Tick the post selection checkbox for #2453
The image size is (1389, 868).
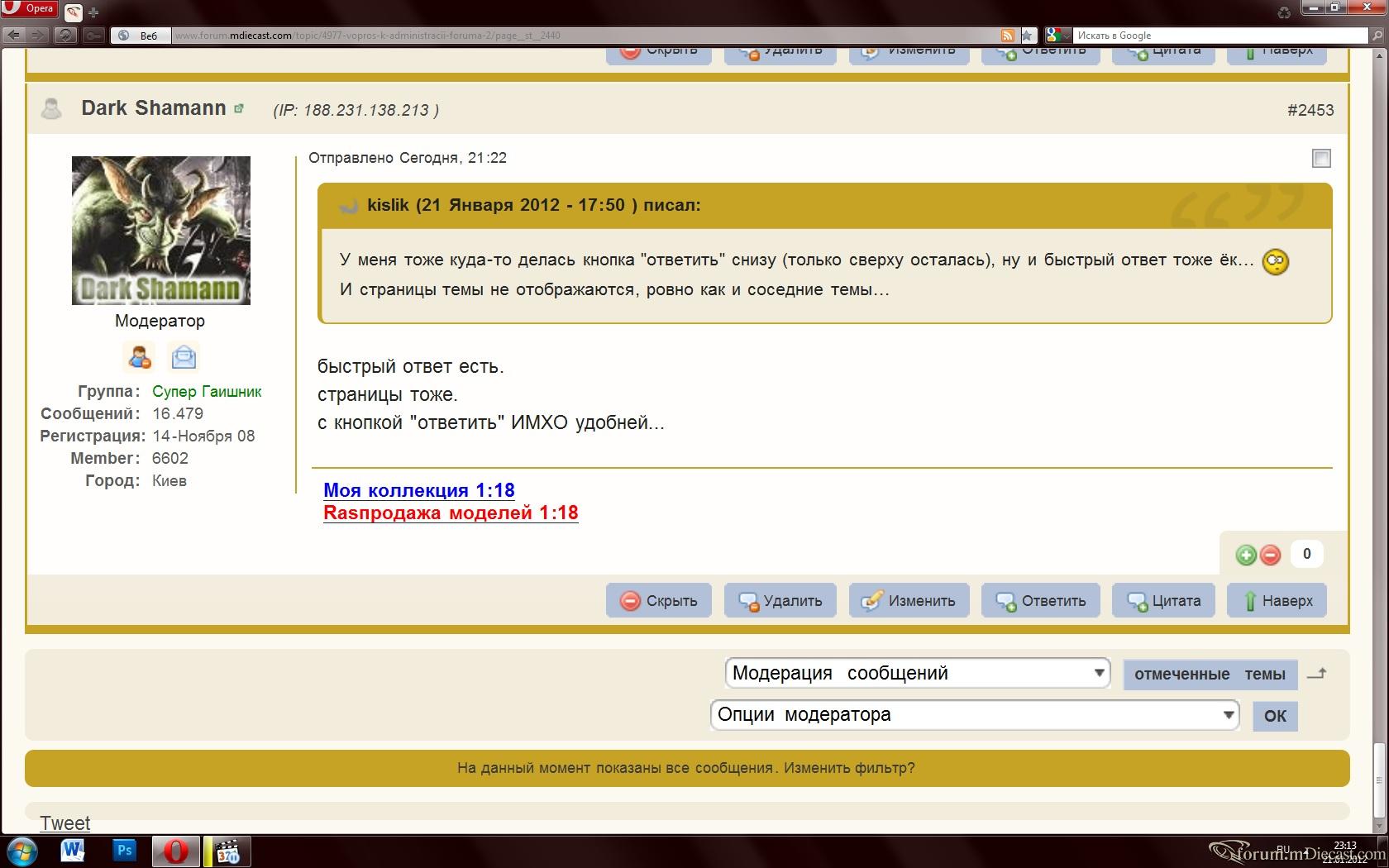(x=1321, y=158)
